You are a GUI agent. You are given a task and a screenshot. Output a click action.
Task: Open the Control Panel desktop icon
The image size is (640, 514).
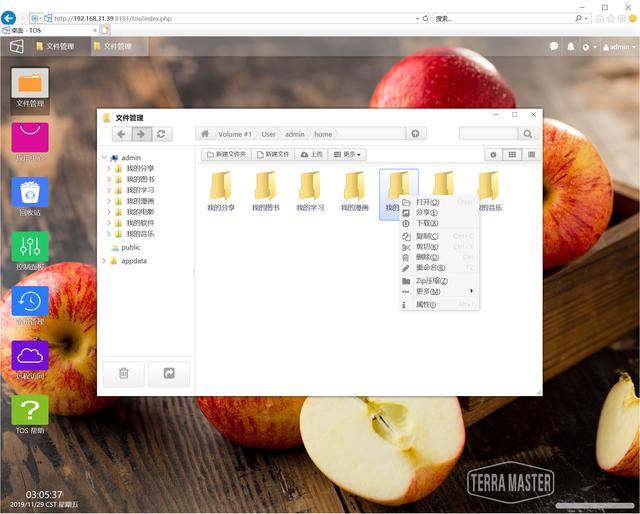click(x=30, y=248)
